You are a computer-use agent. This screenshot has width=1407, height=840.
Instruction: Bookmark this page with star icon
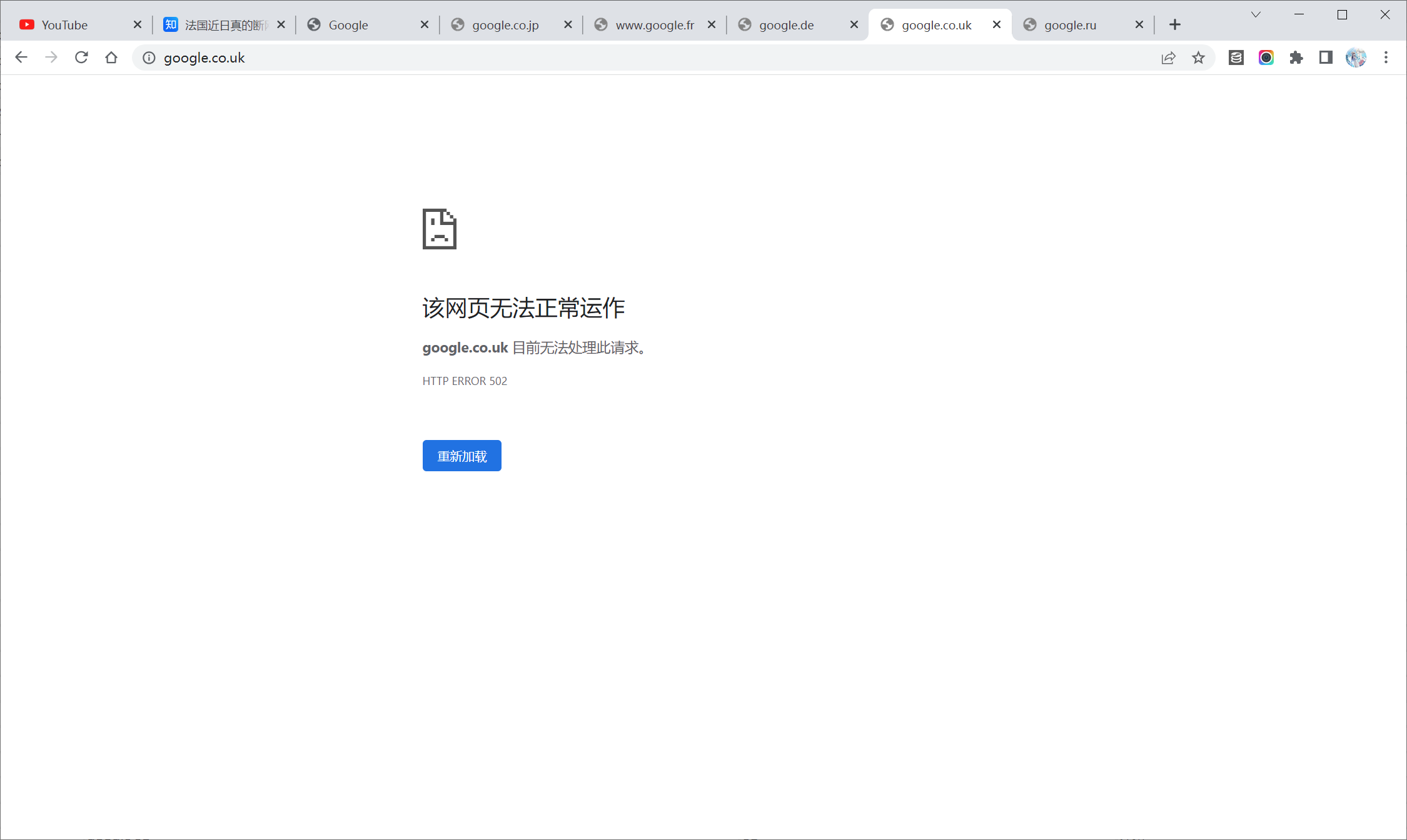[1198, 57]
